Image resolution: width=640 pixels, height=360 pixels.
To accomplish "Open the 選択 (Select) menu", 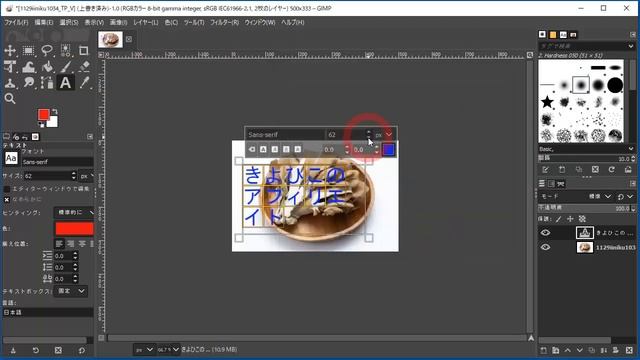I will click(69, 22).
